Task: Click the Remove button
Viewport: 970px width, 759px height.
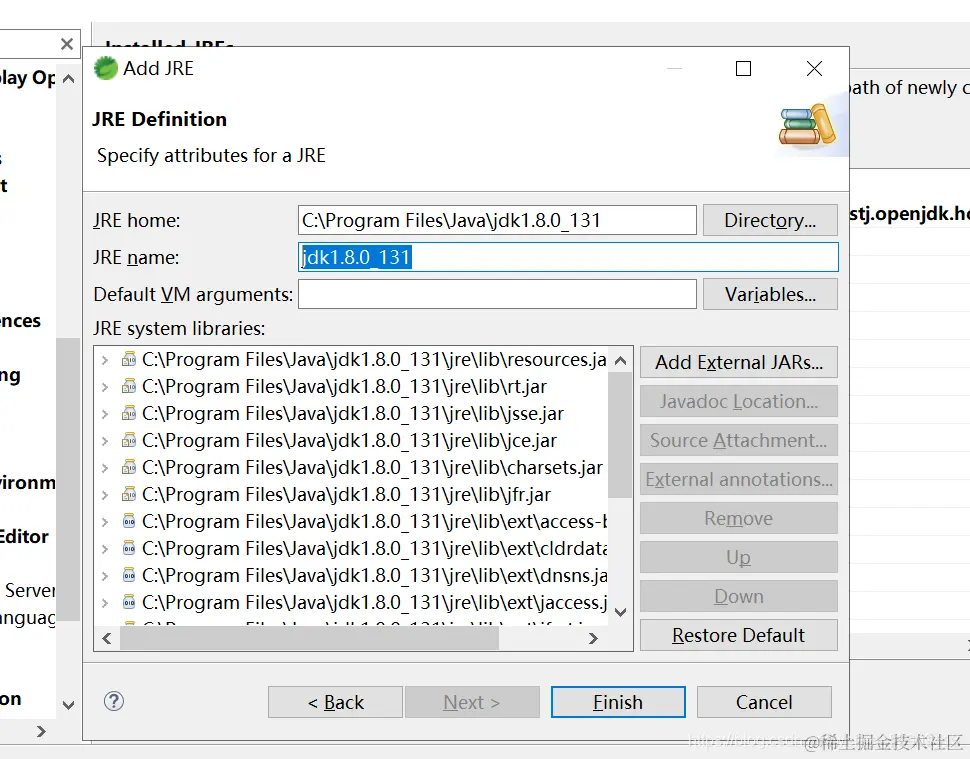Action: [x=739, y=518]
